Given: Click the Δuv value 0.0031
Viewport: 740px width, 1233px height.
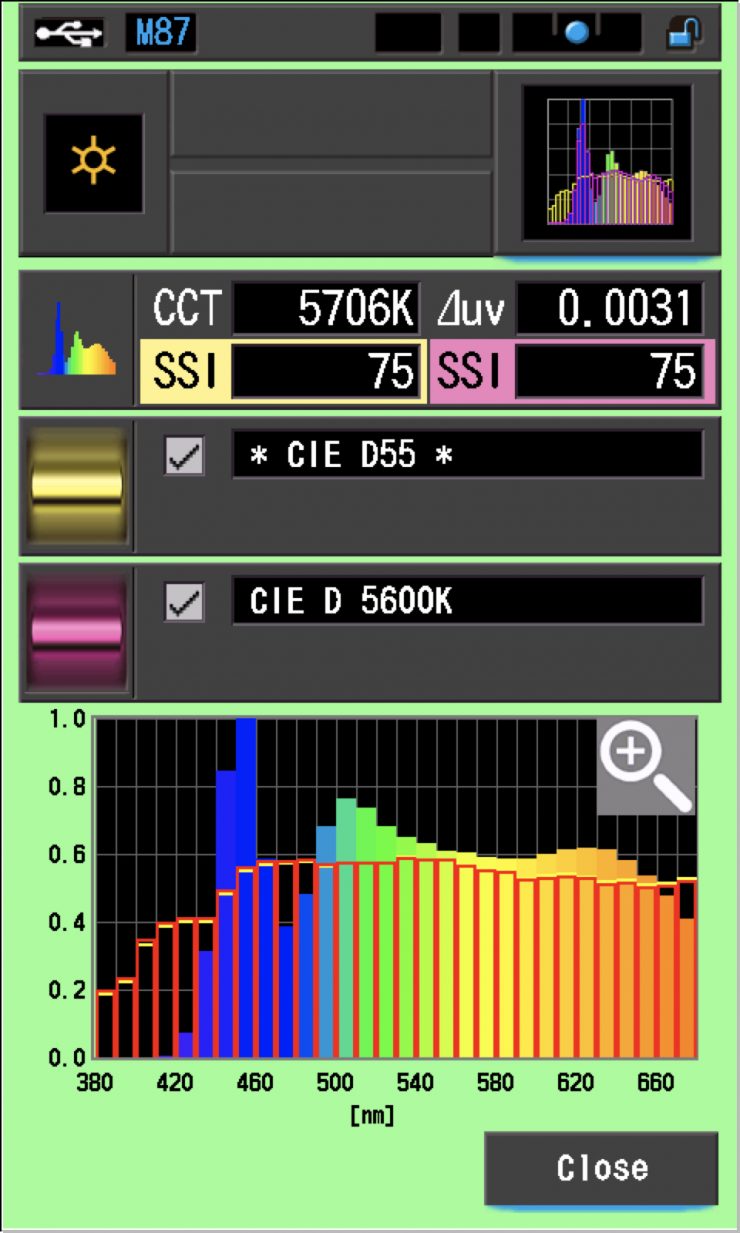Looking at the screenshot, I should (x=609, y=310).
